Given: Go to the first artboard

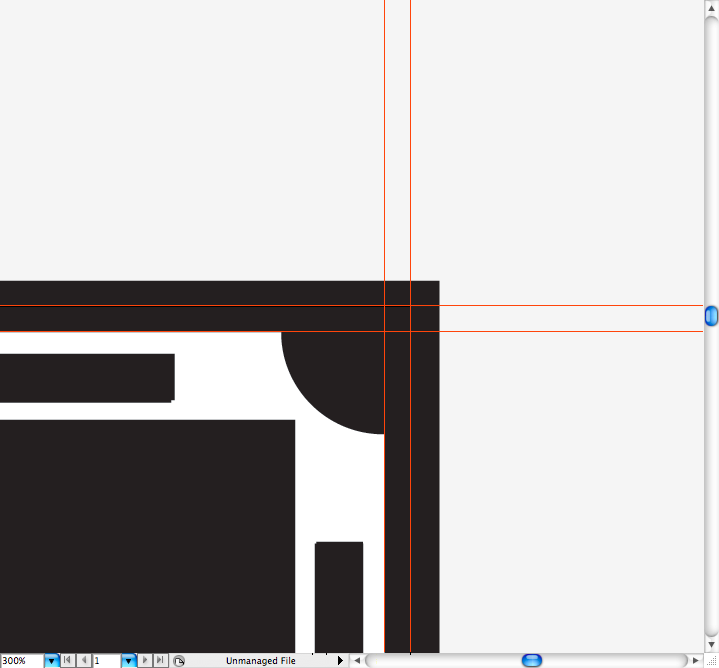Looking at the screenshot, I should pyautogui.click(x=67, y=660).
